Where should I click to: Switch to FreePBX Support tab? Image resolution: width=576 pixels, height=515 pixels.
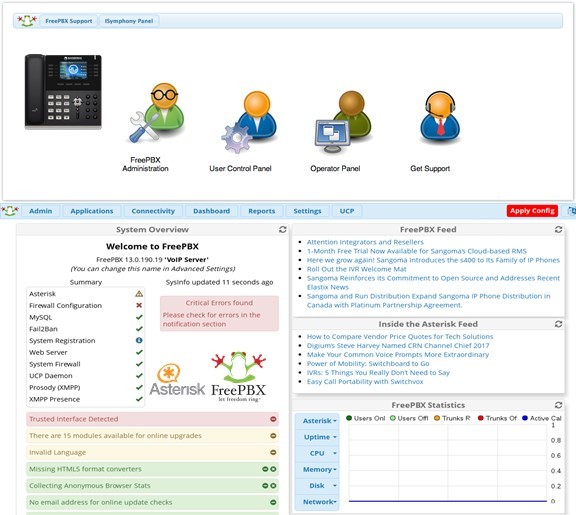click(69, 21)
